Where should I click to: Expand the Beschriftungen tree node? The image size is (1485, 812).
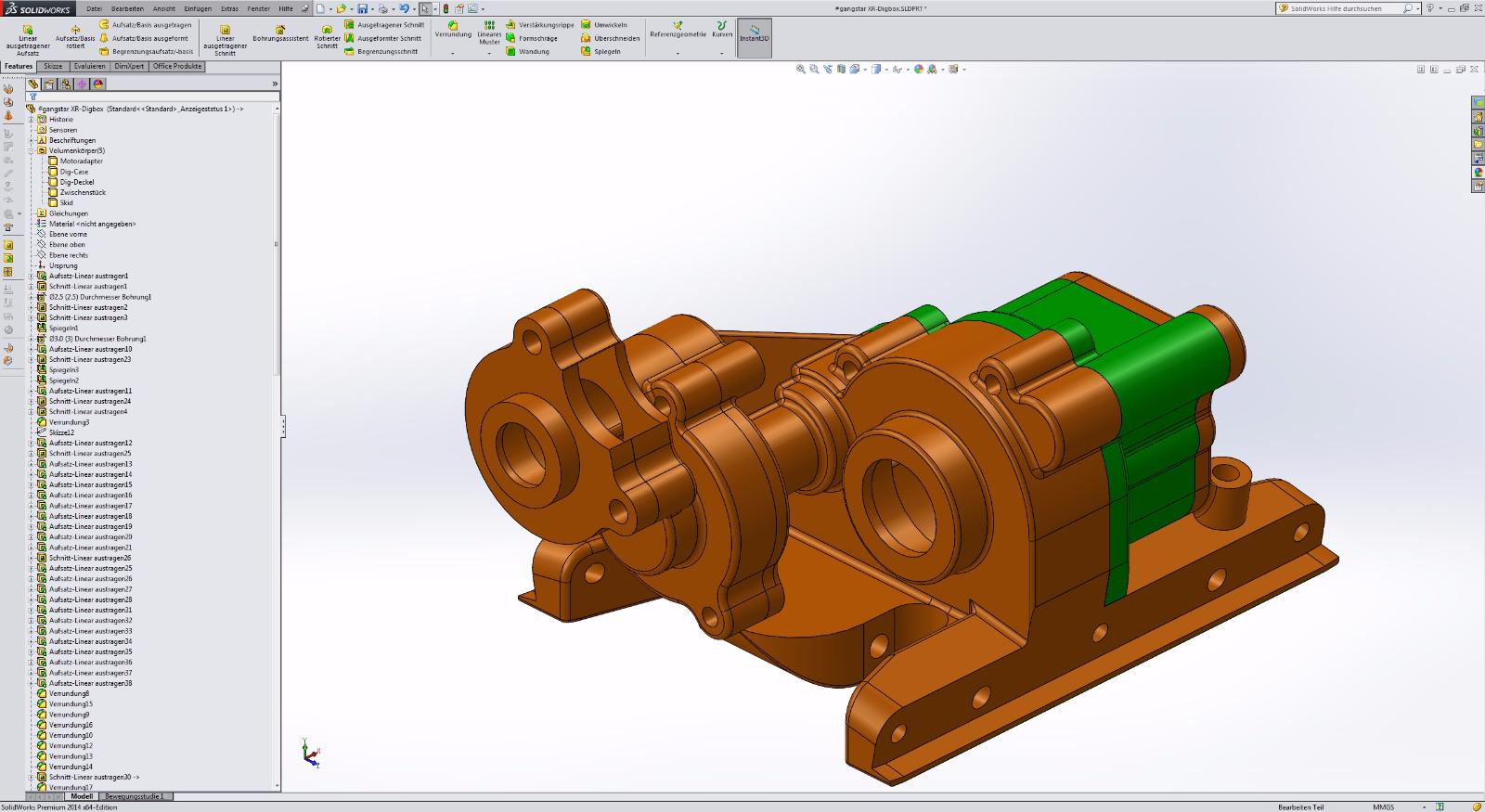click(31, 140)
